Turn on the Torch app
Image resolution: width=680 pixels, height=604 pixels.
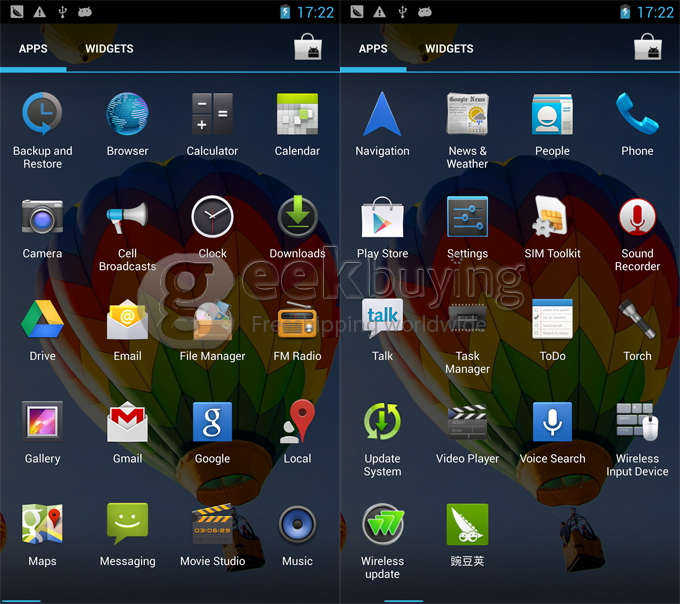tap(638, 319)
